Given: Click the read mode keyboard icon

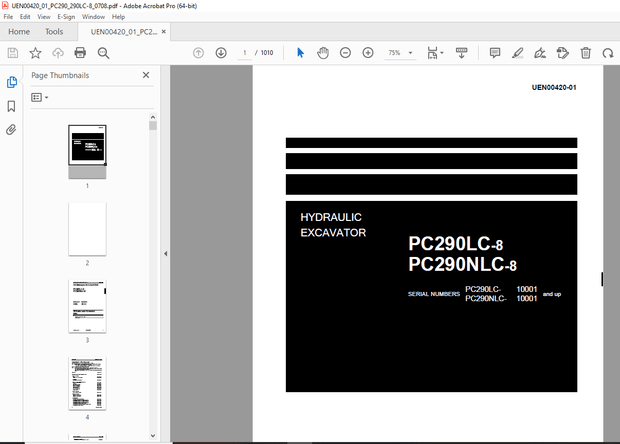Looking at the screenshot, I should click(x=461, y=53).
